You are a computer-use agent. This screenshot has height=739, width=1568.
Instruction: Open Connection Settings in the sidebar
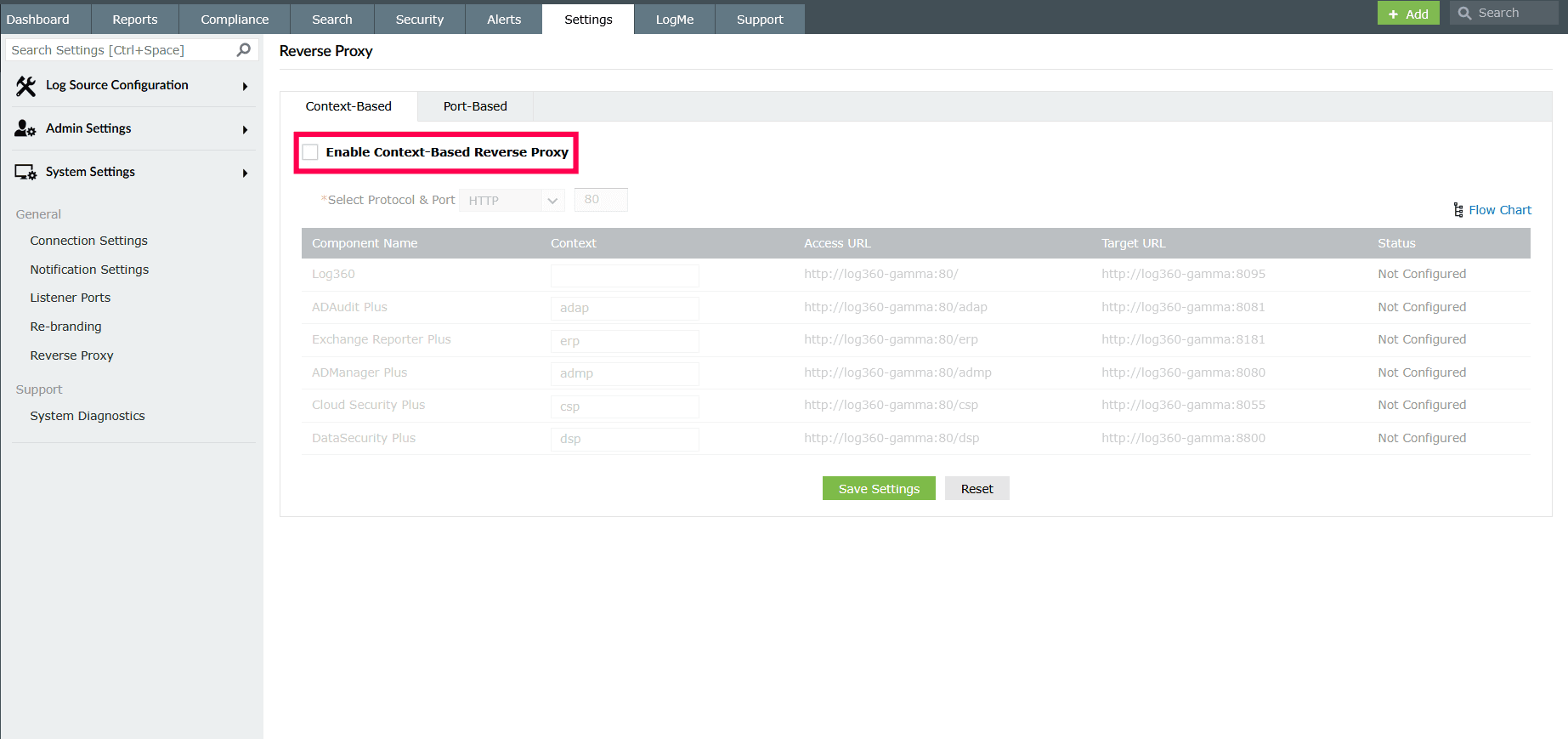pos(89,241)
